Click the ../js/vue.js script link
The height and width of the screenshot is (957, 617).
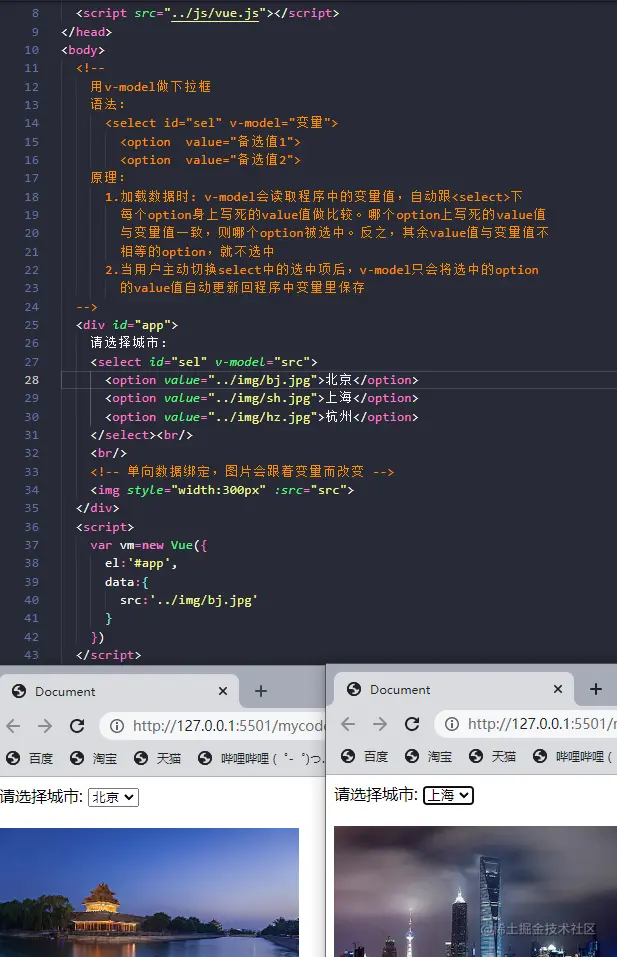click(215, 13)
